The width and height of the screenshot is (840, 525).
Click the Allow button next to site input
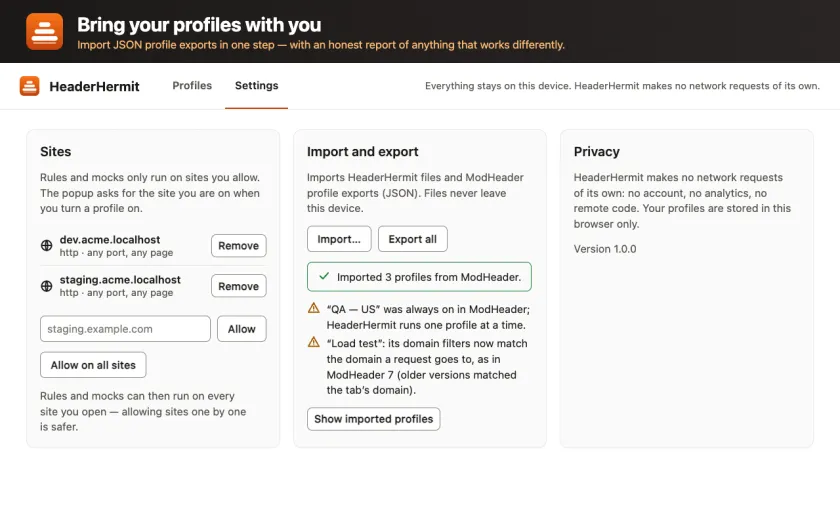(x=242, y=329)
